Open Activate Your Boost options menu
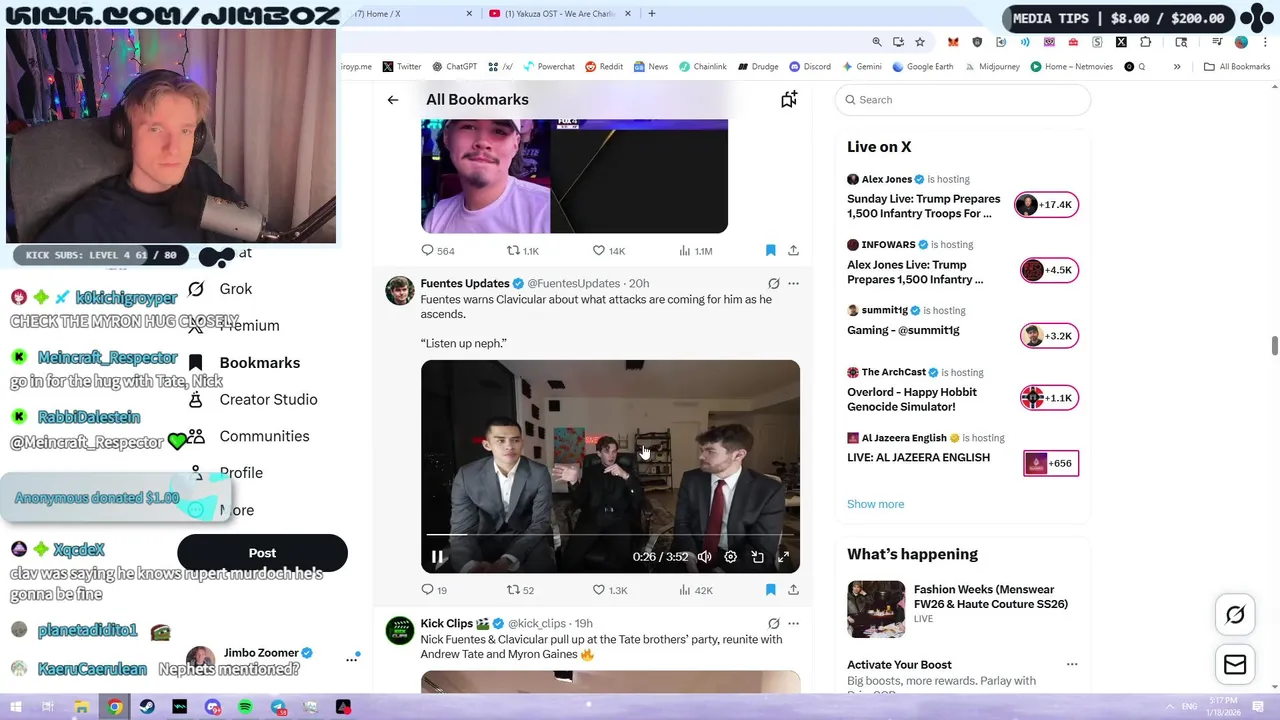Viewport: 1280px width, 720px height. click(x=1072, y=664)
